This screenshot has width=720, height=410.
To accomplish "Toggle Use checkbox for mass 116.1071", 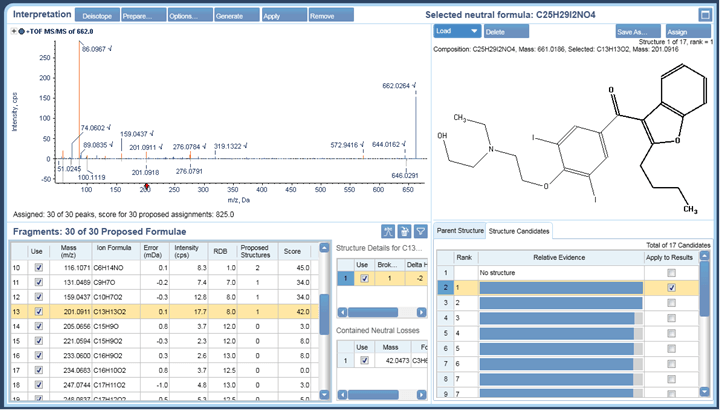I will pyautogui.click(x=39, y=267).
